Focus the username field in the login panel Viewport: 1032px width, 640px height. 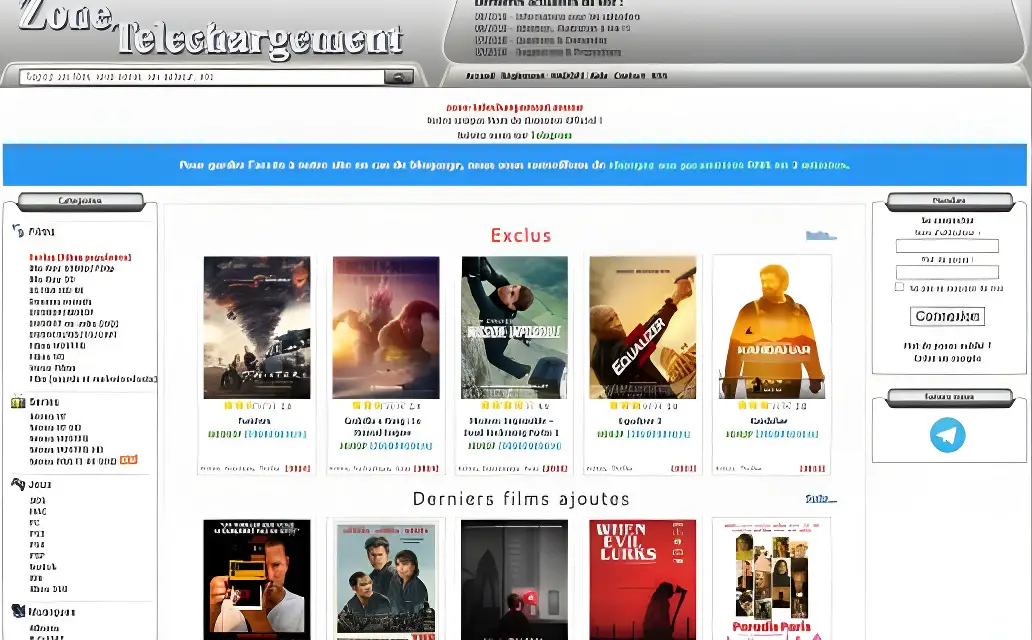tap(947, 246)
